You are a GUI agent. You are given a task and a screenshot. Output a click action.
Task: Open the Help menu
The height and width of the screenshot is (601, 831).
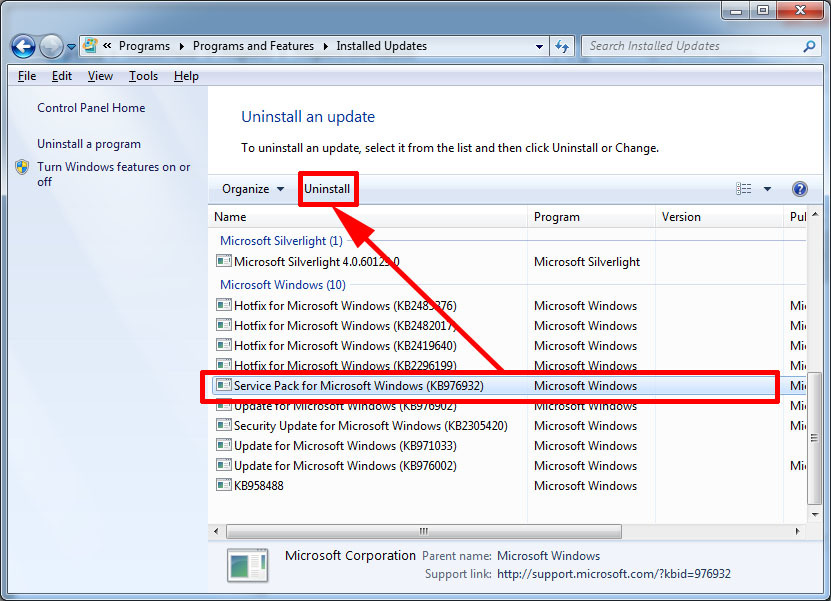(x=186, y=76)
